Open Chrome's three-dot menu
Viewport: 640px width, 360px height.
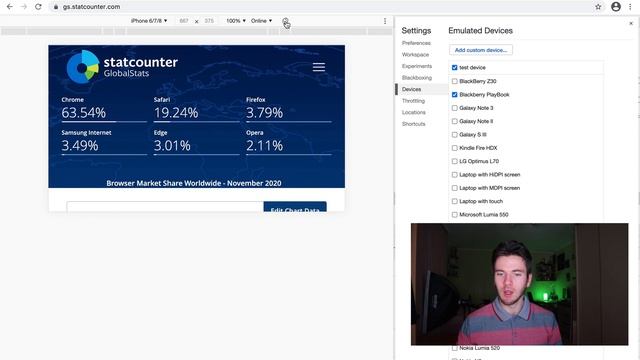tap(630, 7)
